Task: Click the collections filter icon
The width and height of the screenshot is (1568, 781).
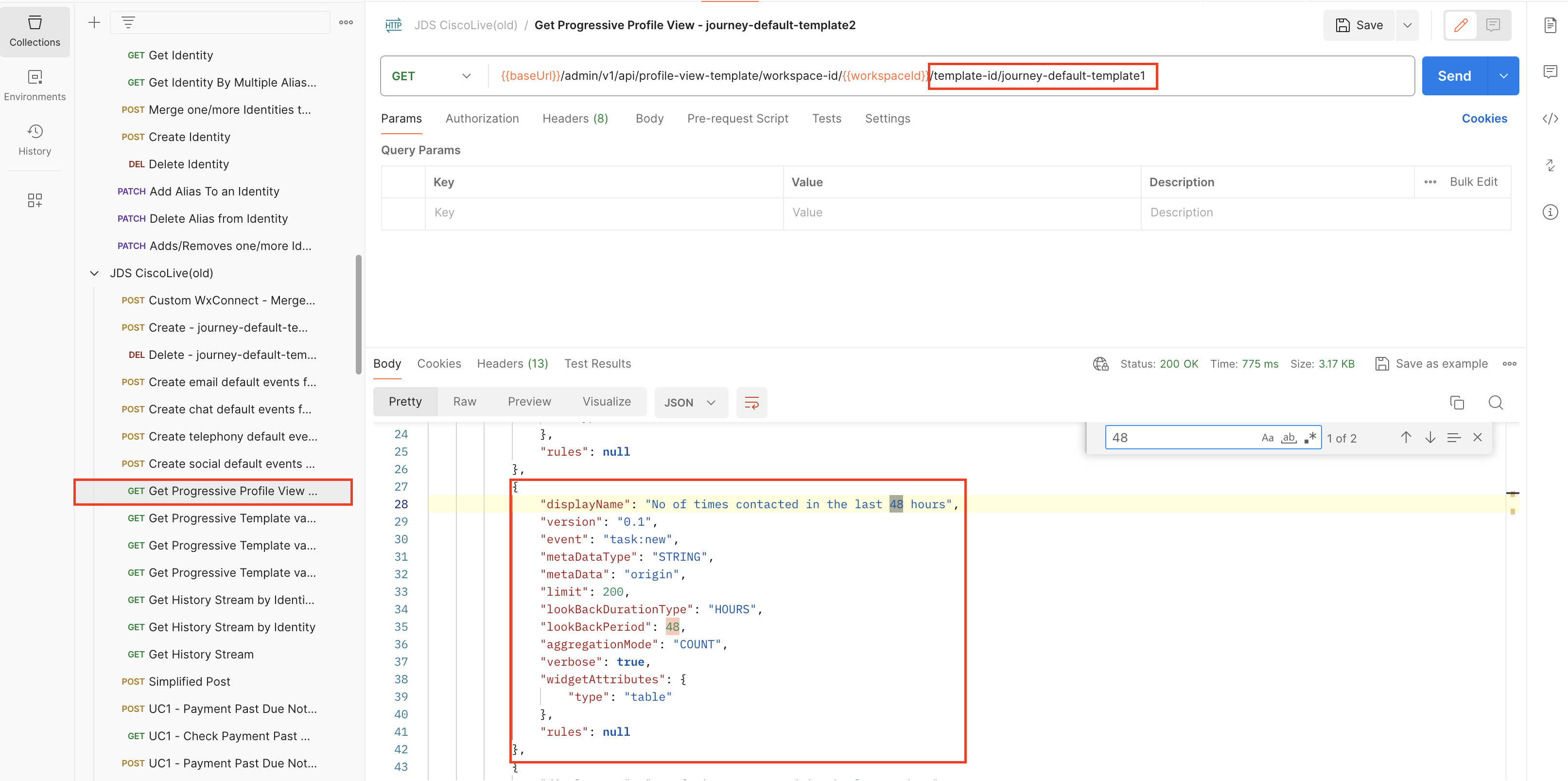Action: pyautogui.click(x=128, y=23)
